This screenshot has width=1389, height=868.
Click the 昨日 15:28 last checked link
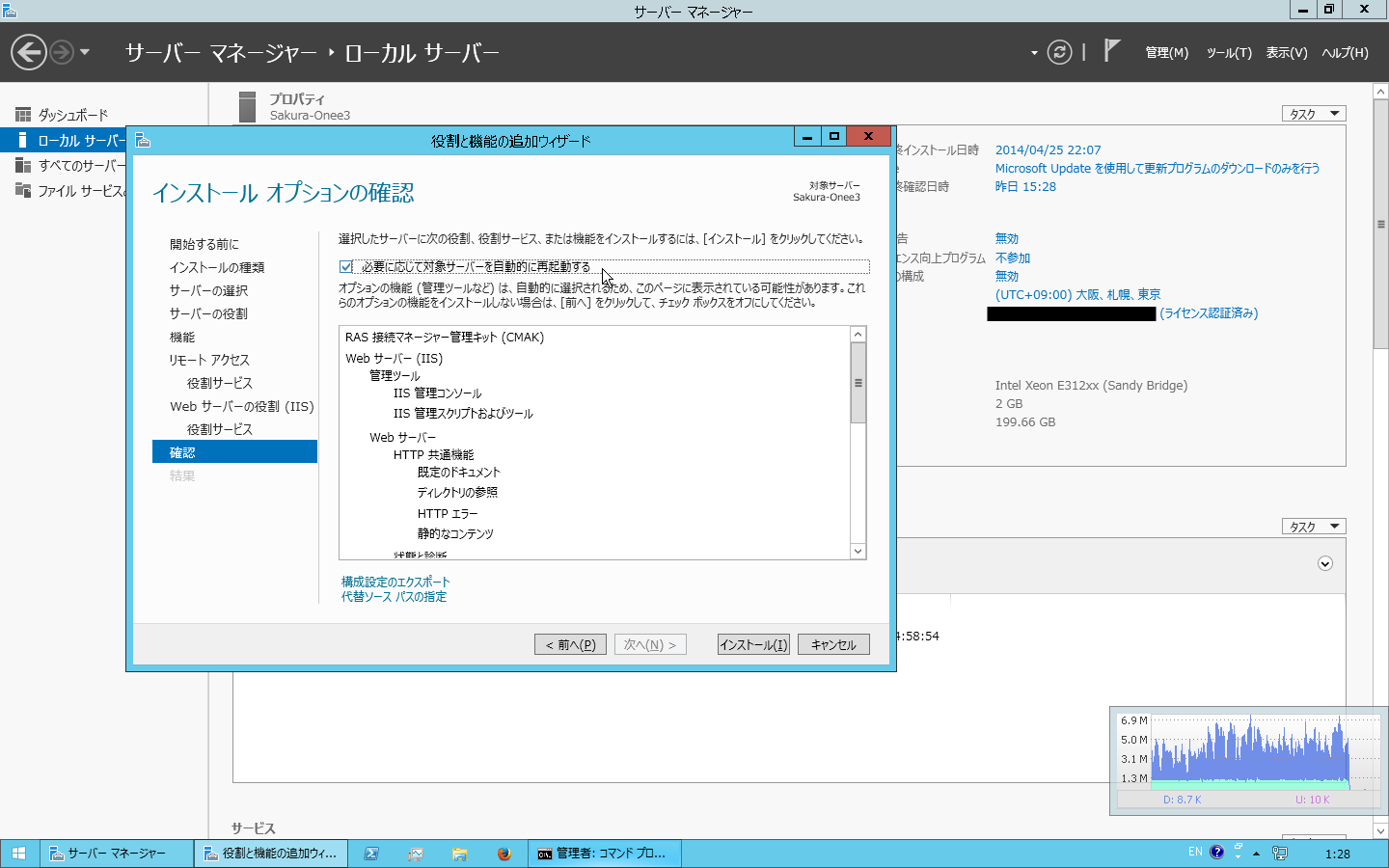(x=1025, y=186)
